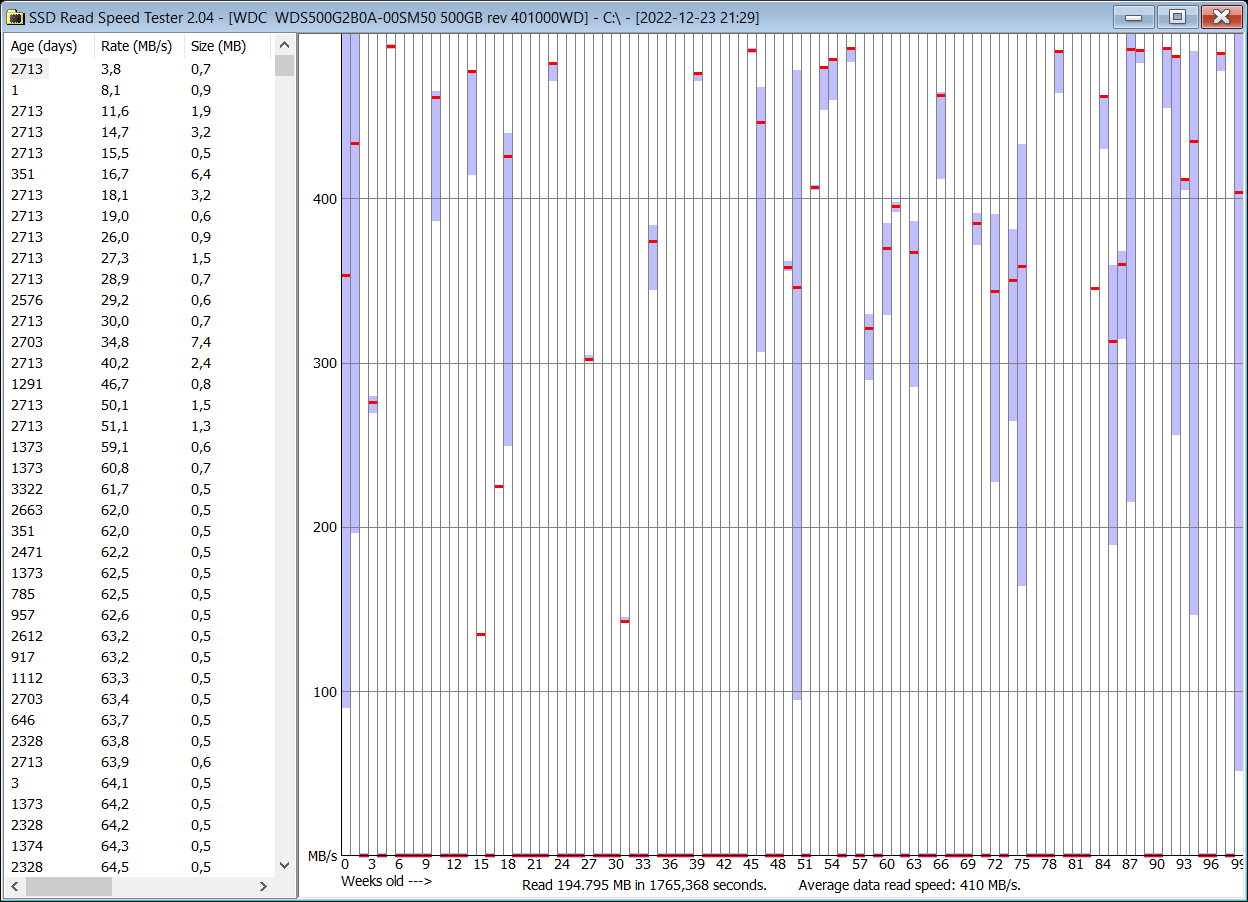Select the row with rate 63,9
Image resolution: width=1248 pixels, height=902 pixels.
point(140,761)
